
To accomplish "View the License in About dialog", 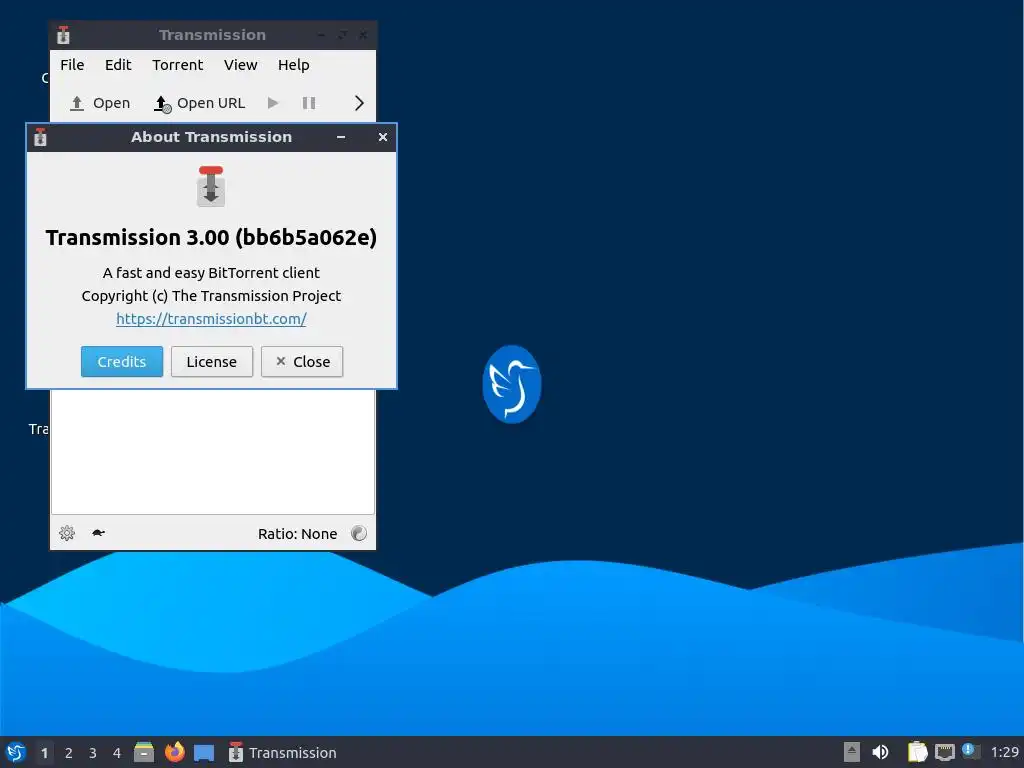I will click(x=212, y=362).
